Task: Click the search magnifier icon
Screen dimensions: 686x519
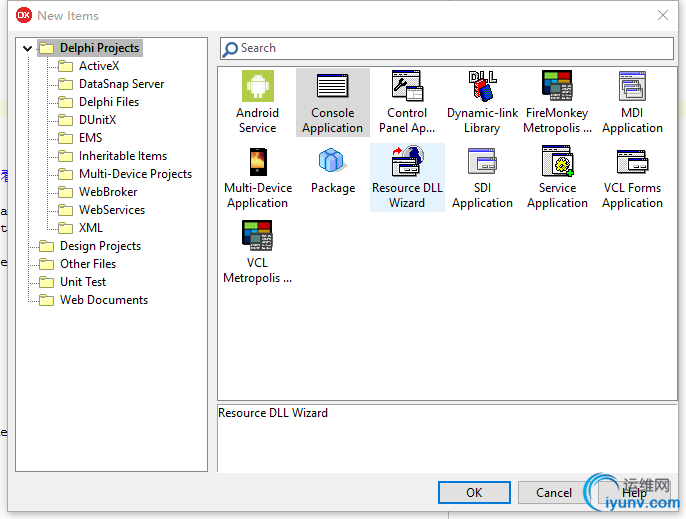Action: [x=230, y=49]
